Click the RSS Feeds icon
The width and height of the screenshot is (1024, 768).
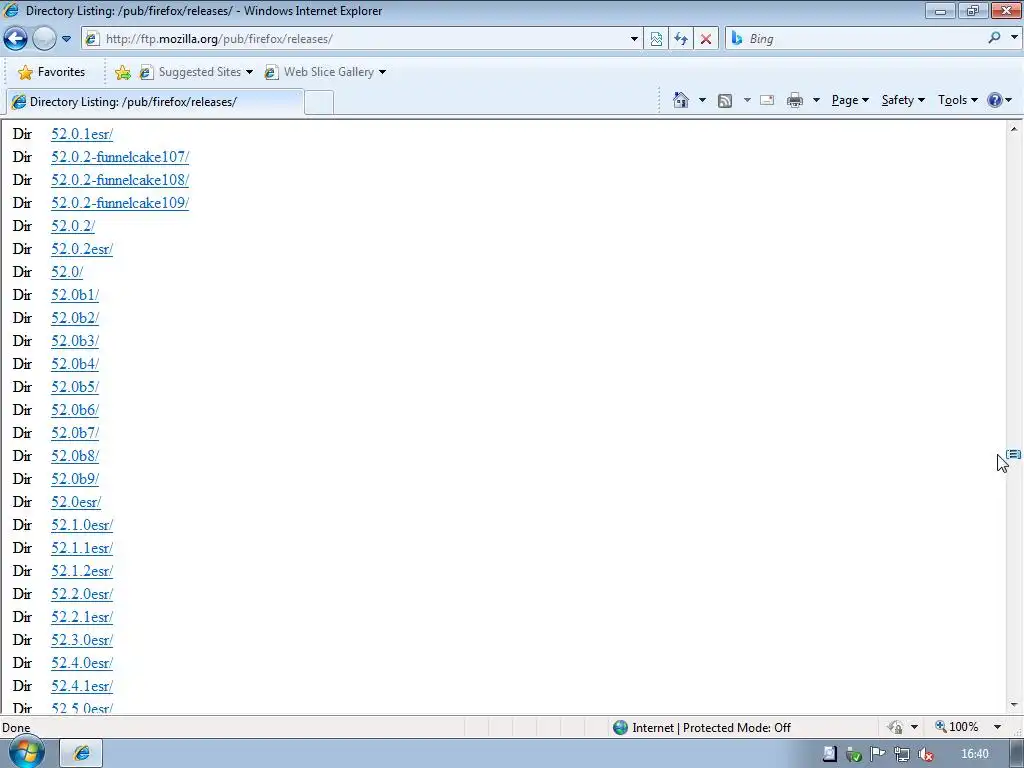(x=725, y=100)
